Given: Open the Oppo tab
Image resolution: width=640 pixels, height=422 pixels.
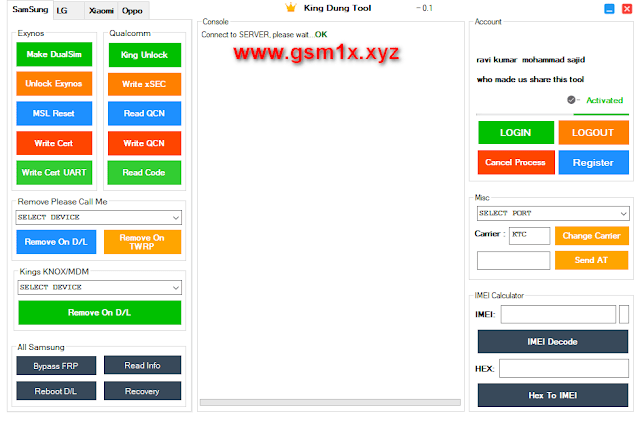Looking at the screenshot, I should 133,11.
